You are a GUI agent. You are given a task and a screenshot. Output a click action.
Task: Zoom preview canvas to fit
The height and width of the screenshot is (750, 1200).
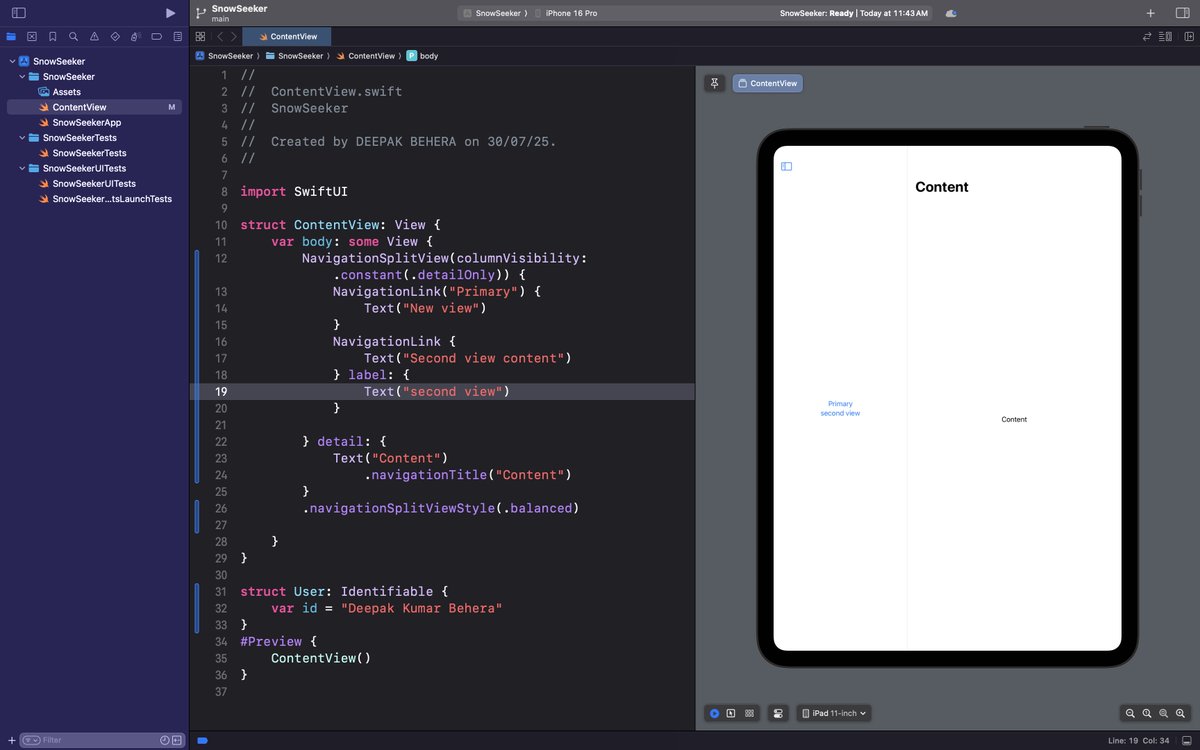tap(1164, 713)
